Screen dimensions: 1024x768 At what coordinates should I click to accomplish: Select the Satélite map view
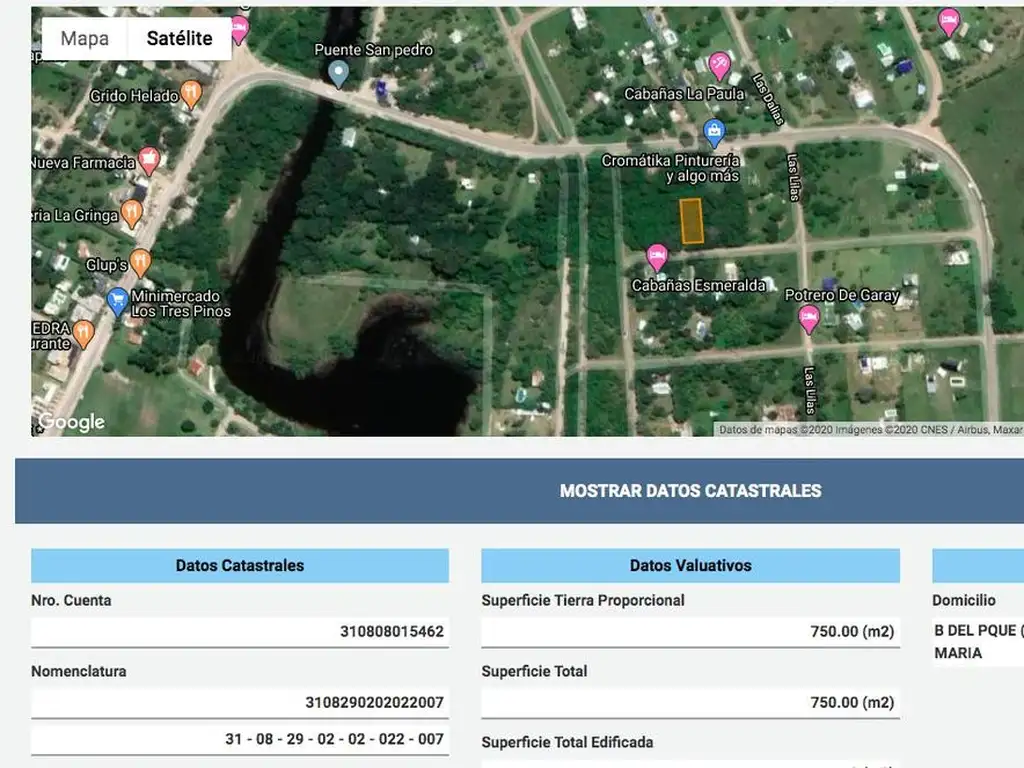pos(179,39)
